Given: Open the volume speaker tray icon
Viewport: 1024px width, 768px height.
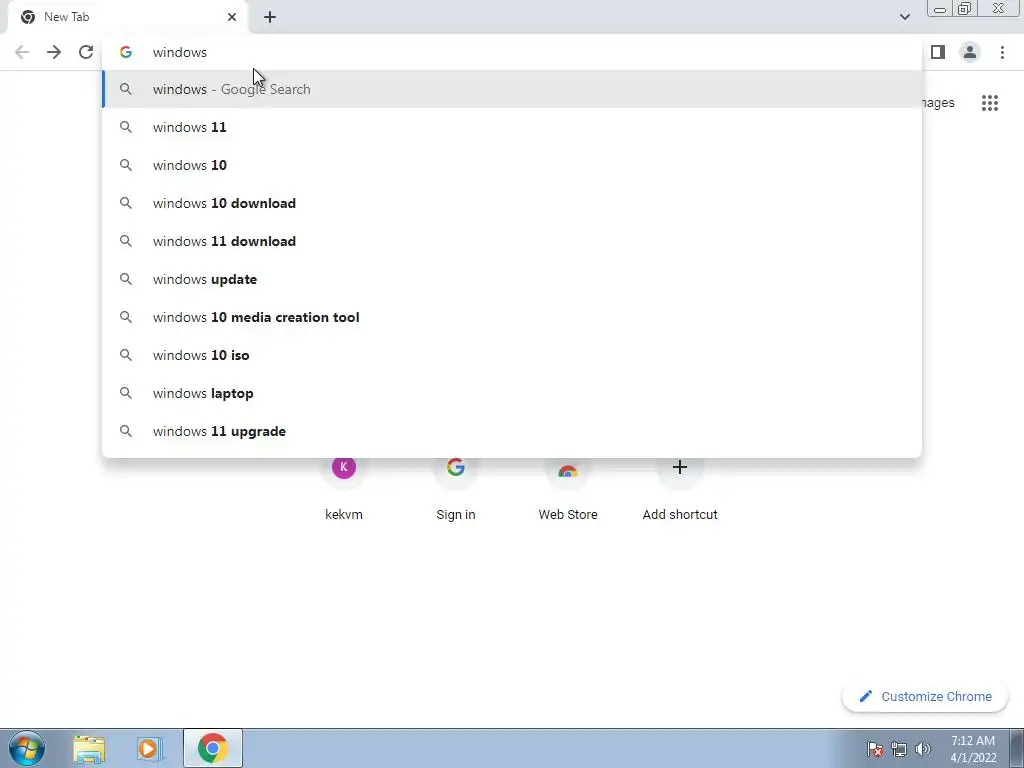Looking at the screenshot, I should pos(923,749).
